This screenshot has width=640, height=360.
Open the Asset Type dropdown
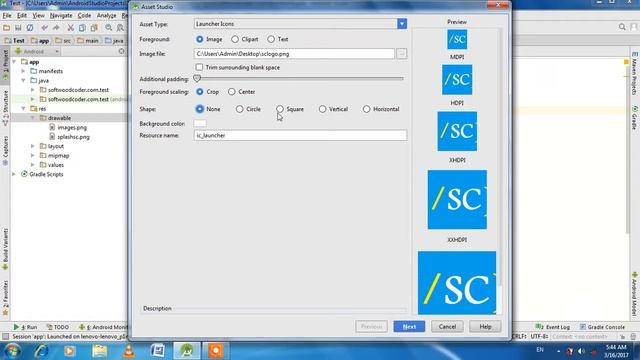tap(402, 24)
